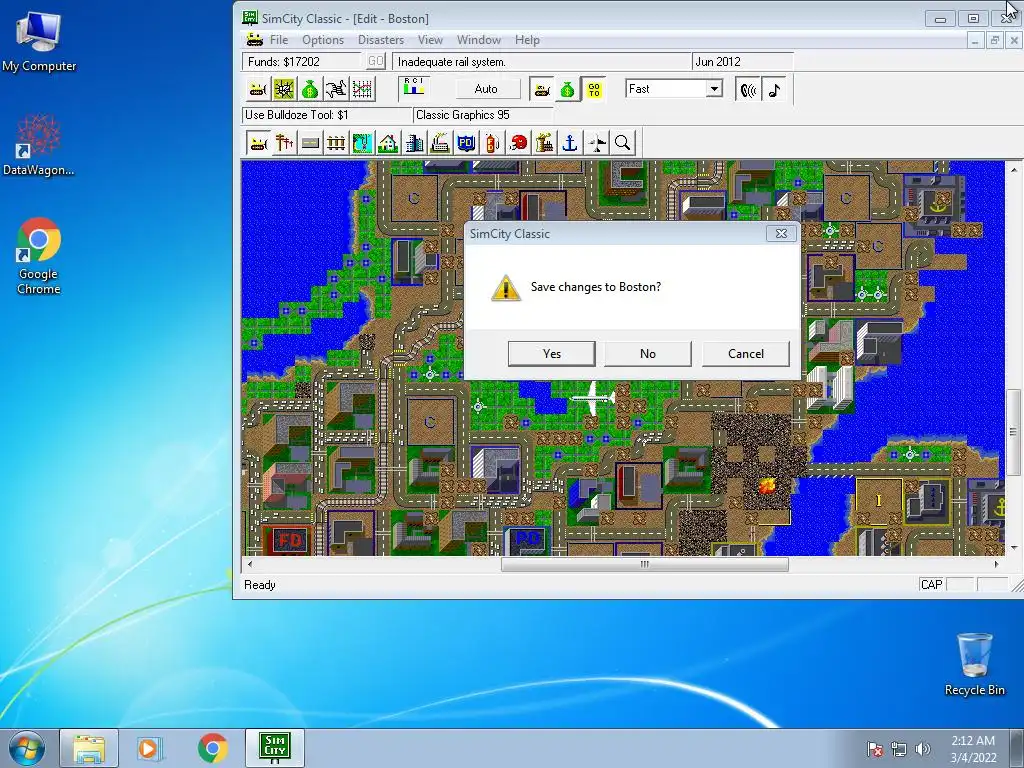The image size is (1024, 768).
Task: Click the map's left scroll arrow
Action: point(249,564)
